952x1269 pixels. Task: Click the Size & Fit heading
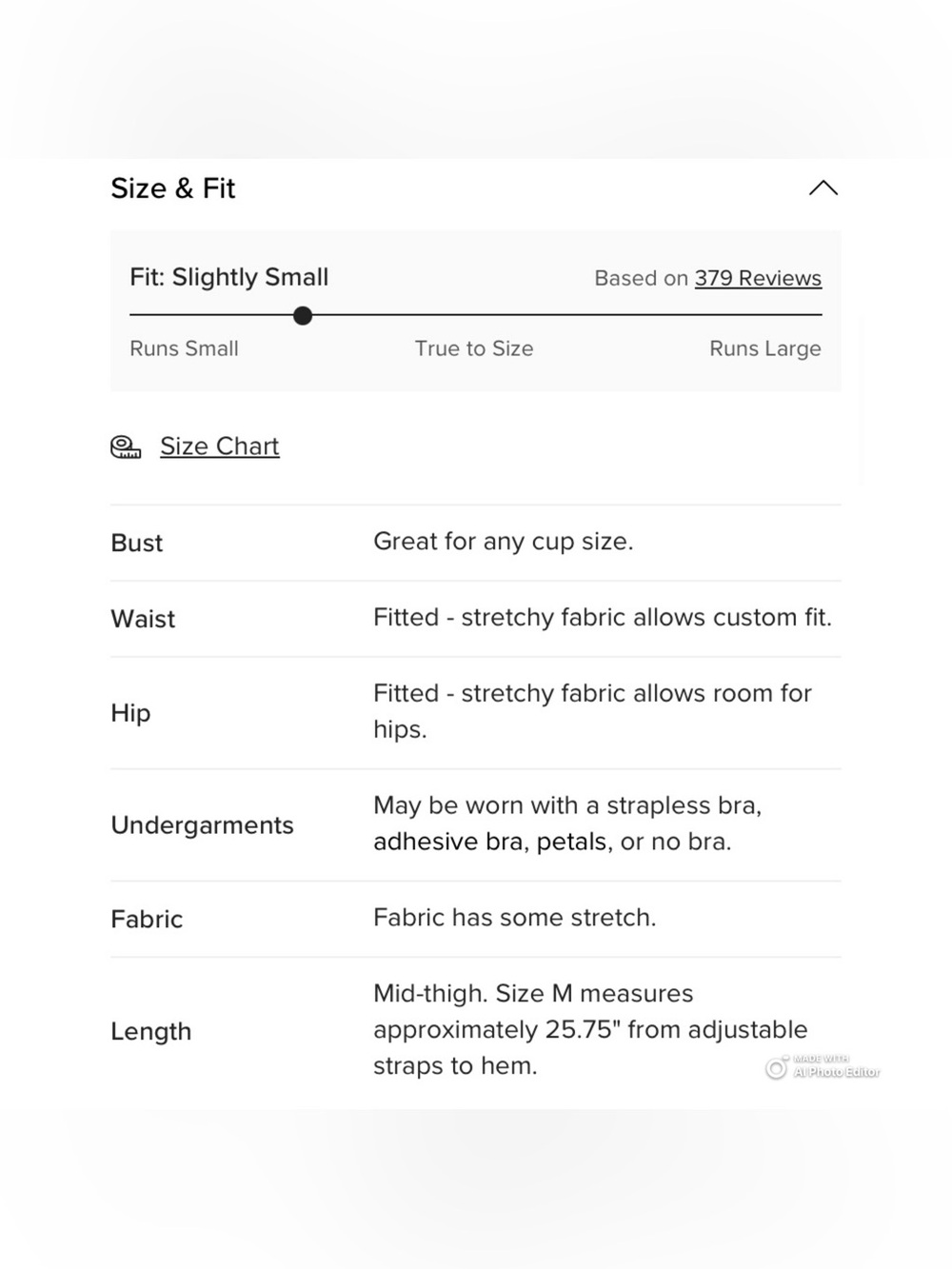(x=172, y=188)
